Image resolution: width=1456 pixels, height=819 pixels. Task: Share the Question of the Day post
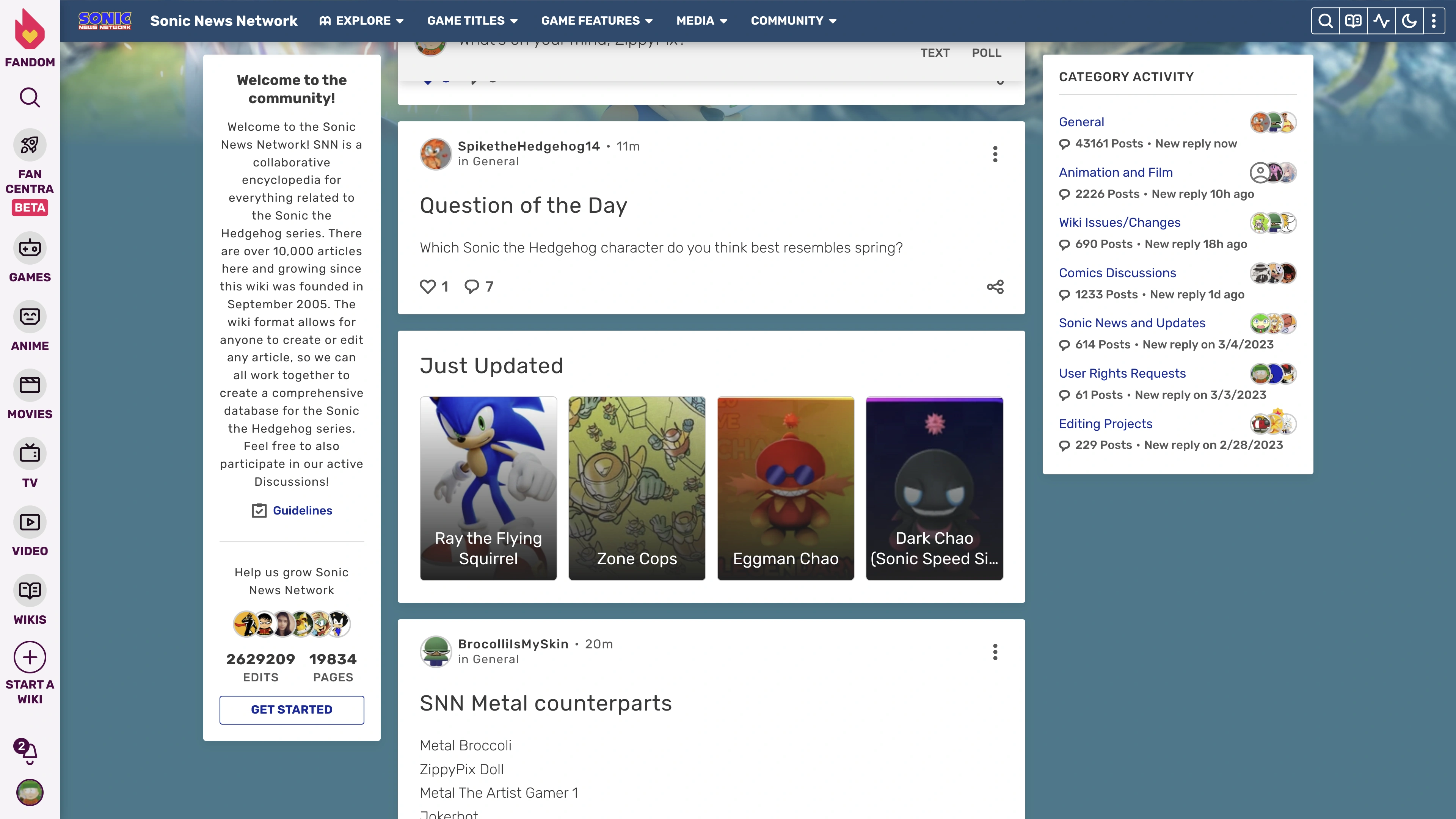pos(995,287)
